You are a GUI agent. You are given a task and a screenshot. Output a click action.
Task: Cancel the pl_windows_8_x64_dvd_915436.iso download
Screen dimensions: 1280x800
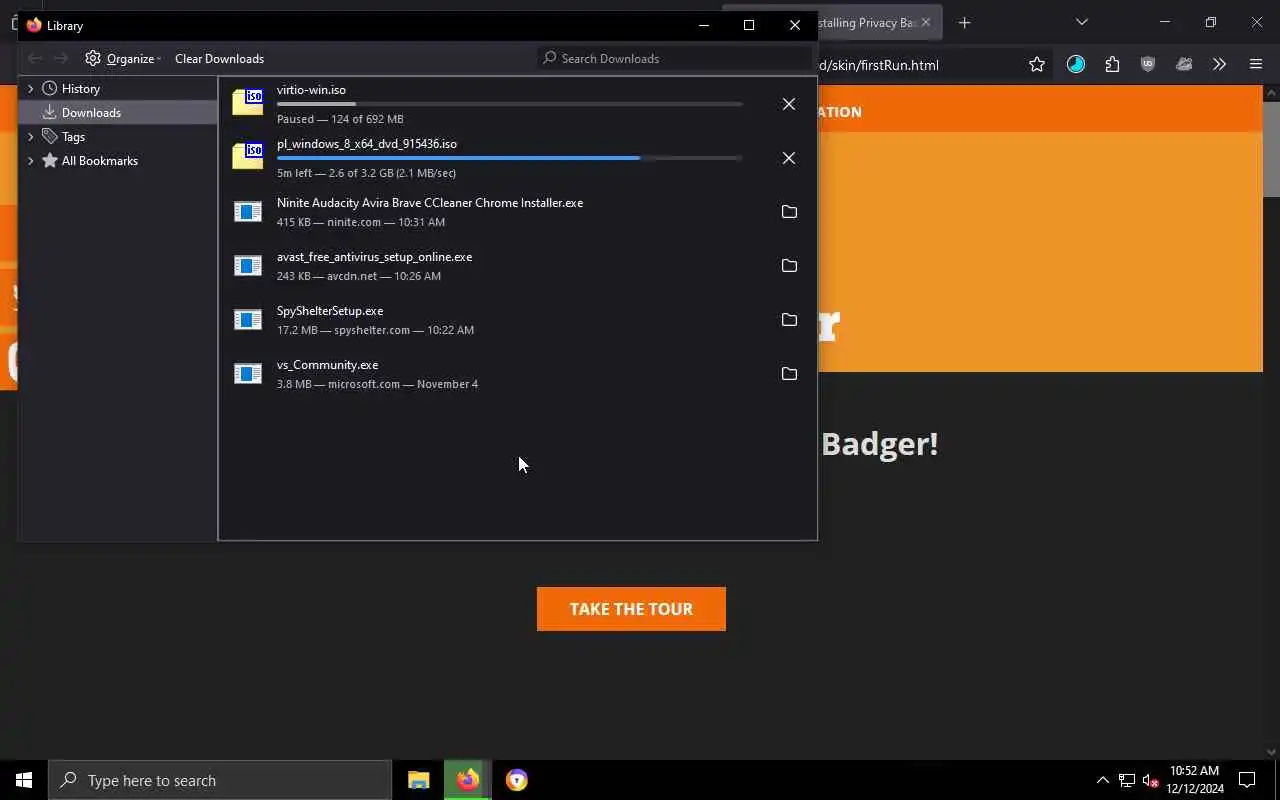[x=789, y=158]
